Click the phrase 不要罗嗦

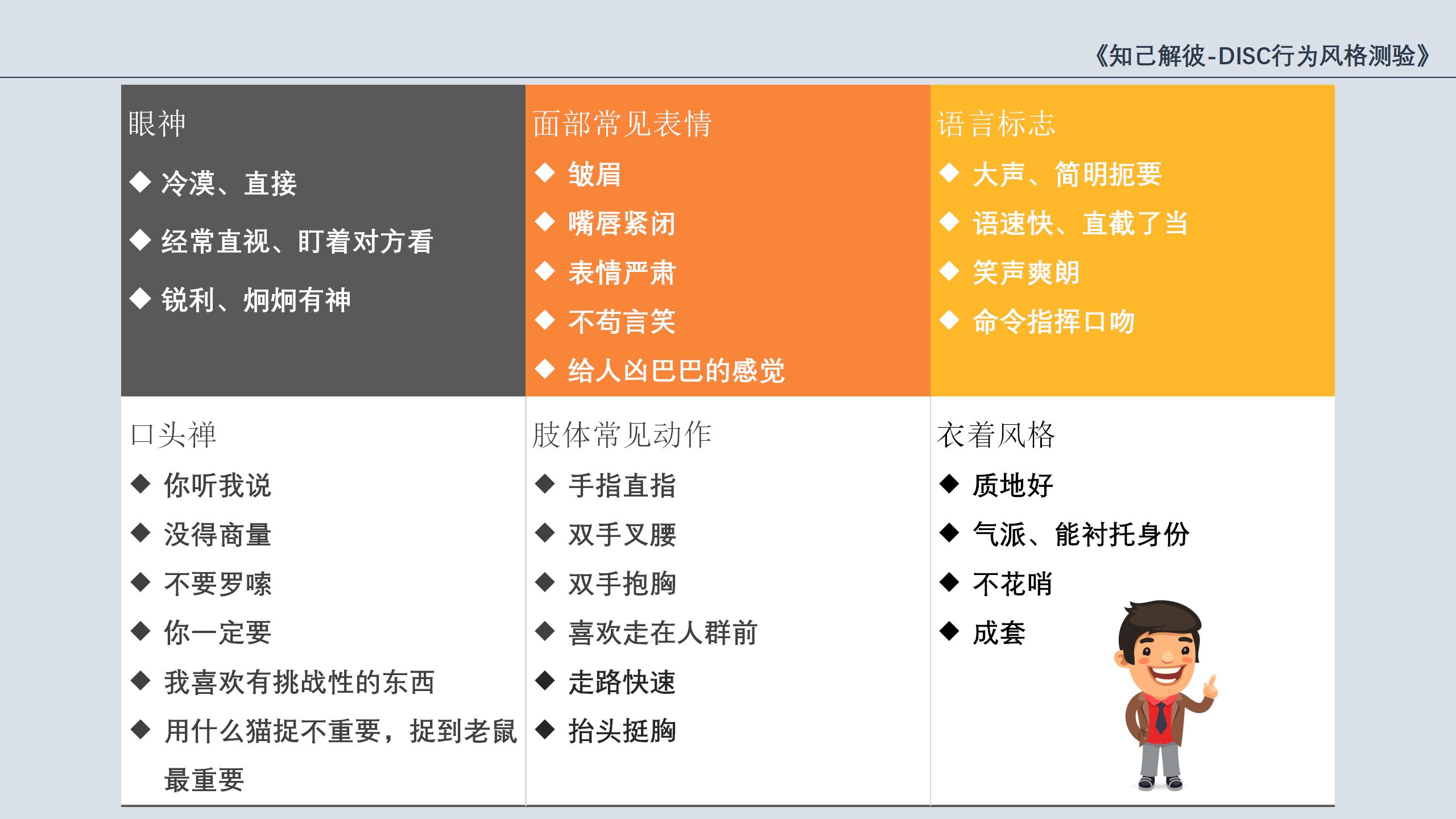tap(218, 584)
